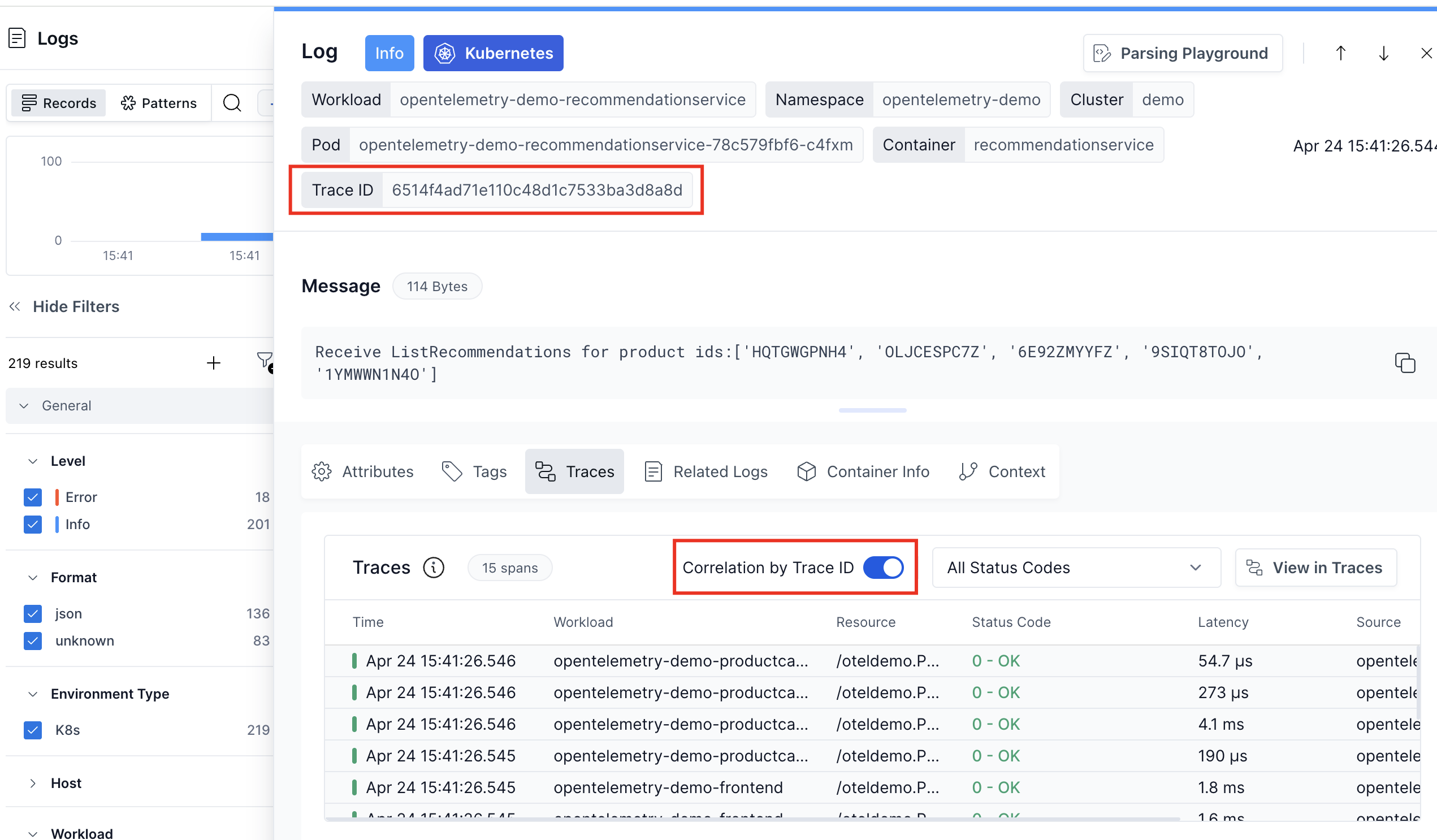Go to previous log with up arrow
The width and height of the screenshot is (1437, 840).
(x=1340, y=53)
